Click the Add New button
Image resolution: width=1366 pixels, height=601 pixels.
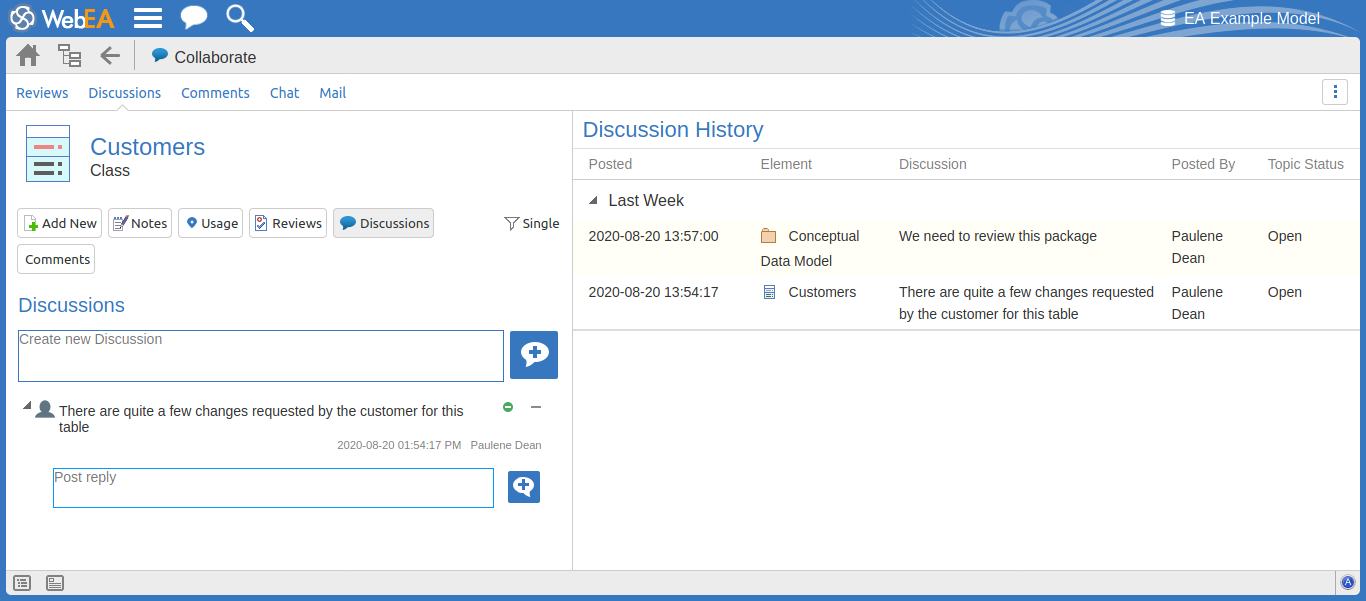(x=60, y=224)
